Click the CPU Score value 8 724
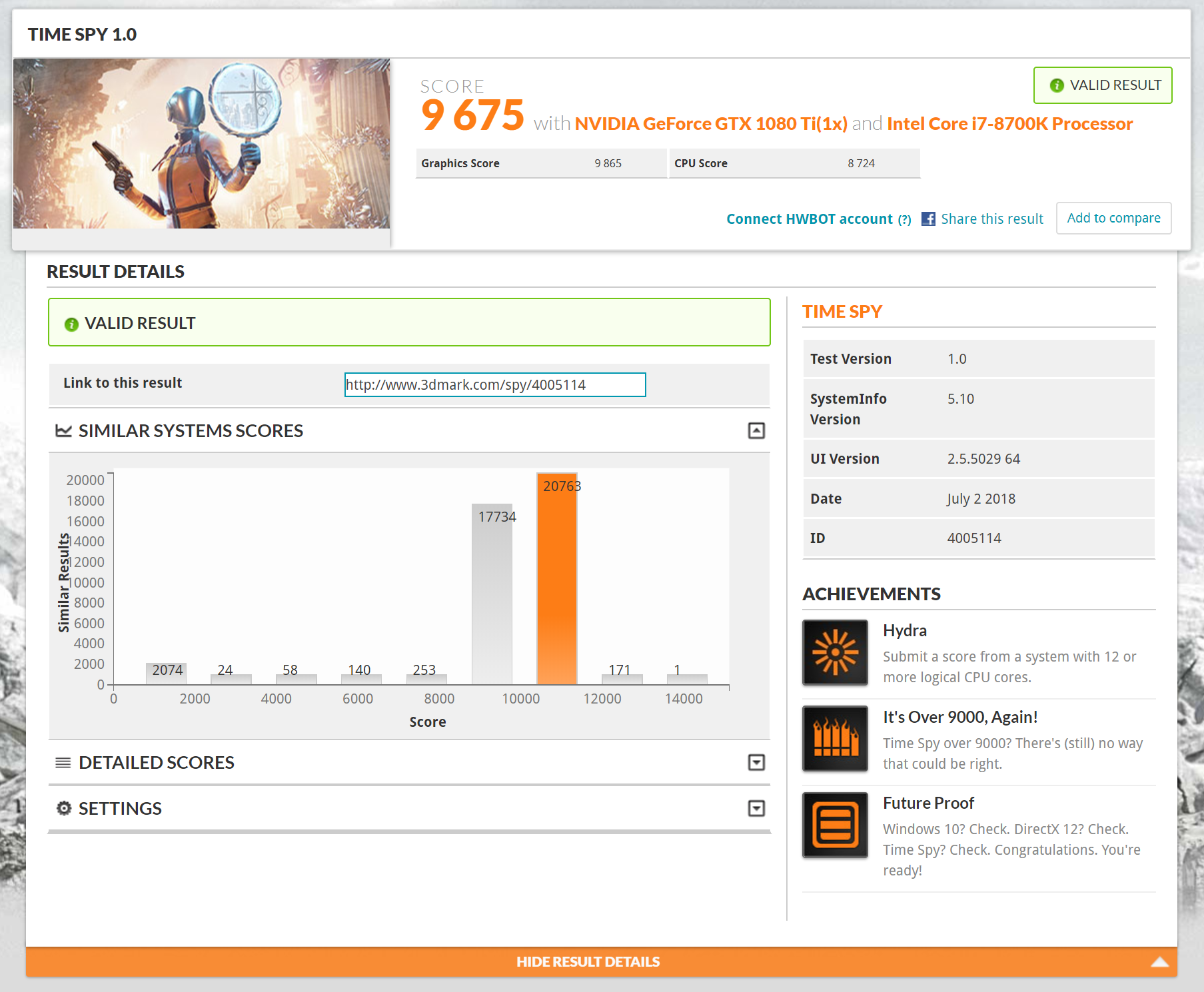Screen dimensions: 1204x992 [861, 163]
